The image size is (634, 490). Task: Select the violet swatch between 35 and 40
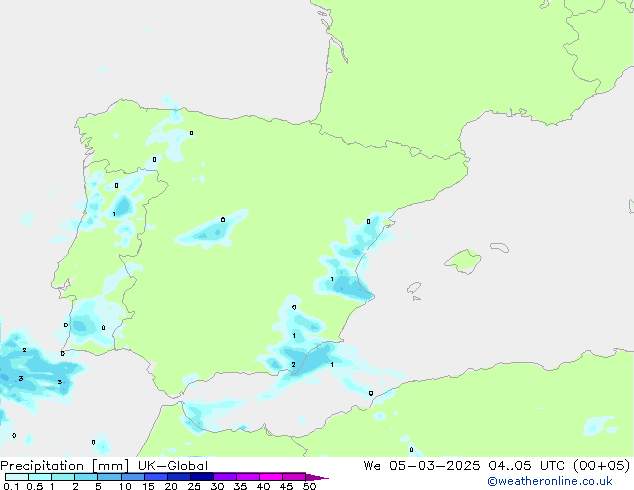[247, 477]
